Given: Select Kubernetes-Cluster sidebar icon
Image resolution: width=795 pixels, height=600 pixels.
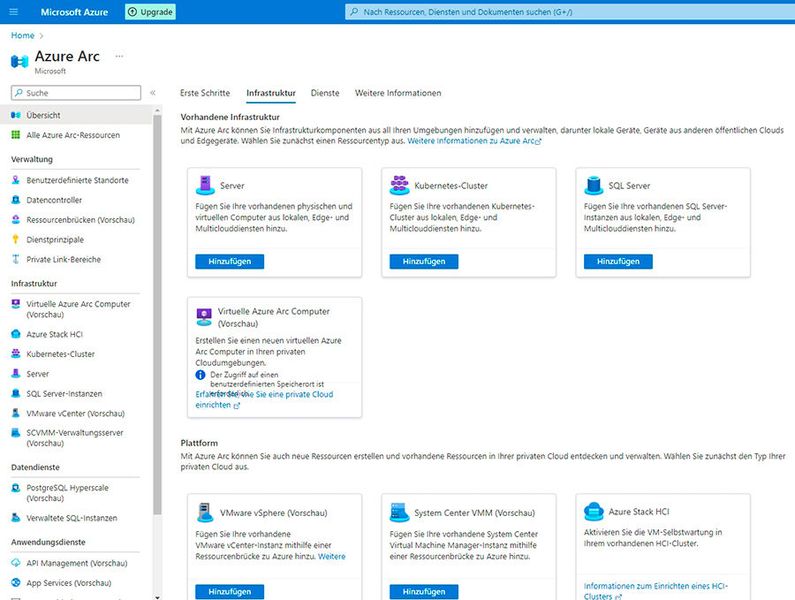Looking at the screenshot, I should pos(16,354).
